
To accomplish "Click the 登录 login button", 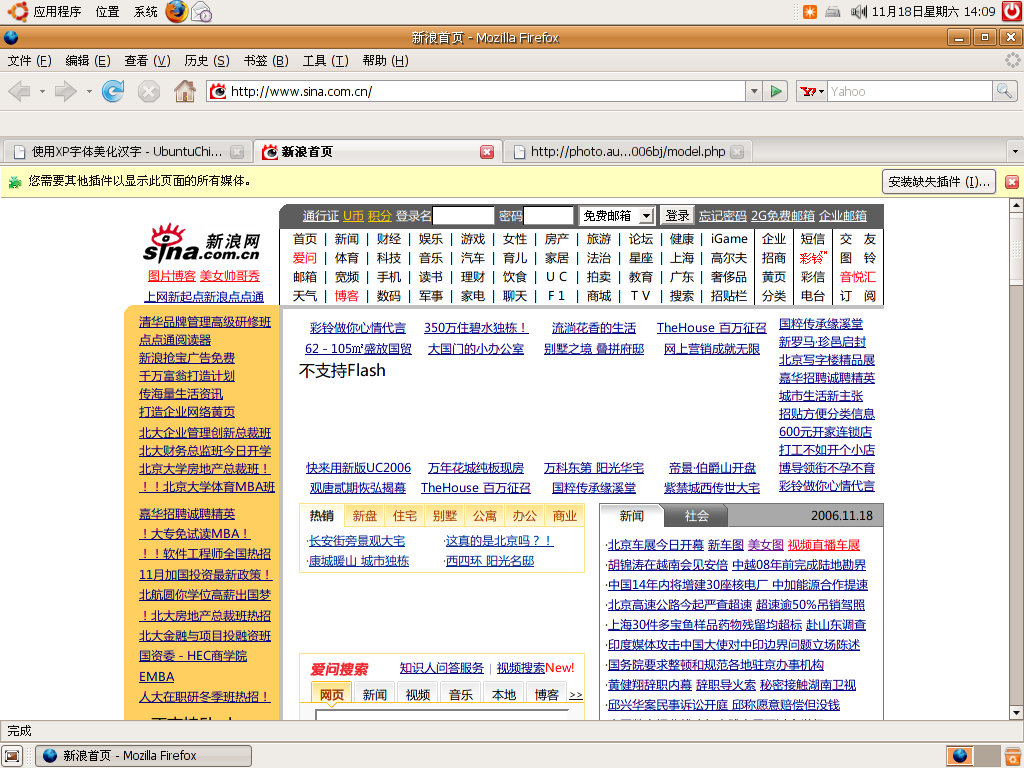I will 677,216.
